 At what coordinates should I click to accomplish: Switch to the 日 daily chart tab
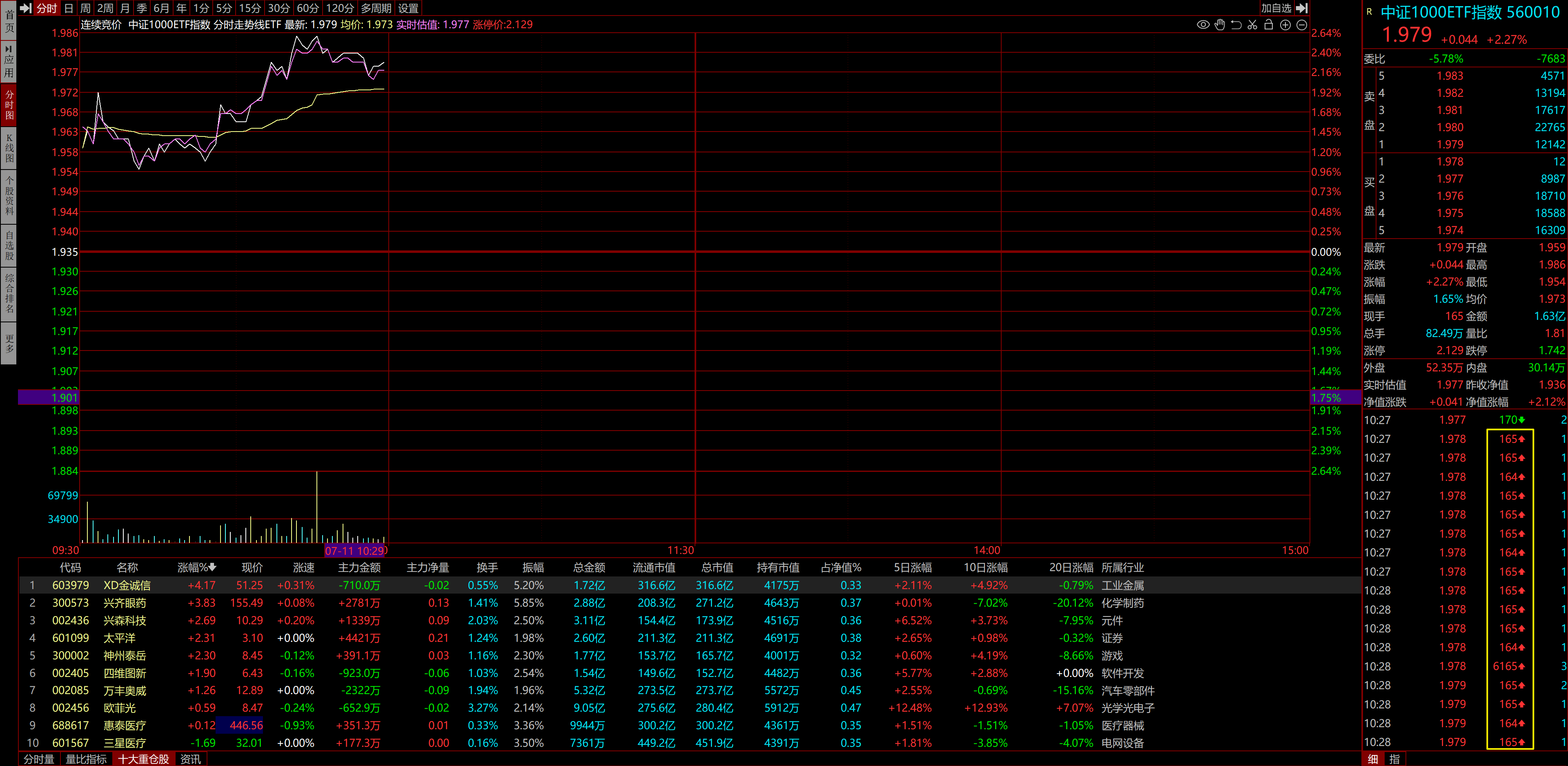[69, 8]
